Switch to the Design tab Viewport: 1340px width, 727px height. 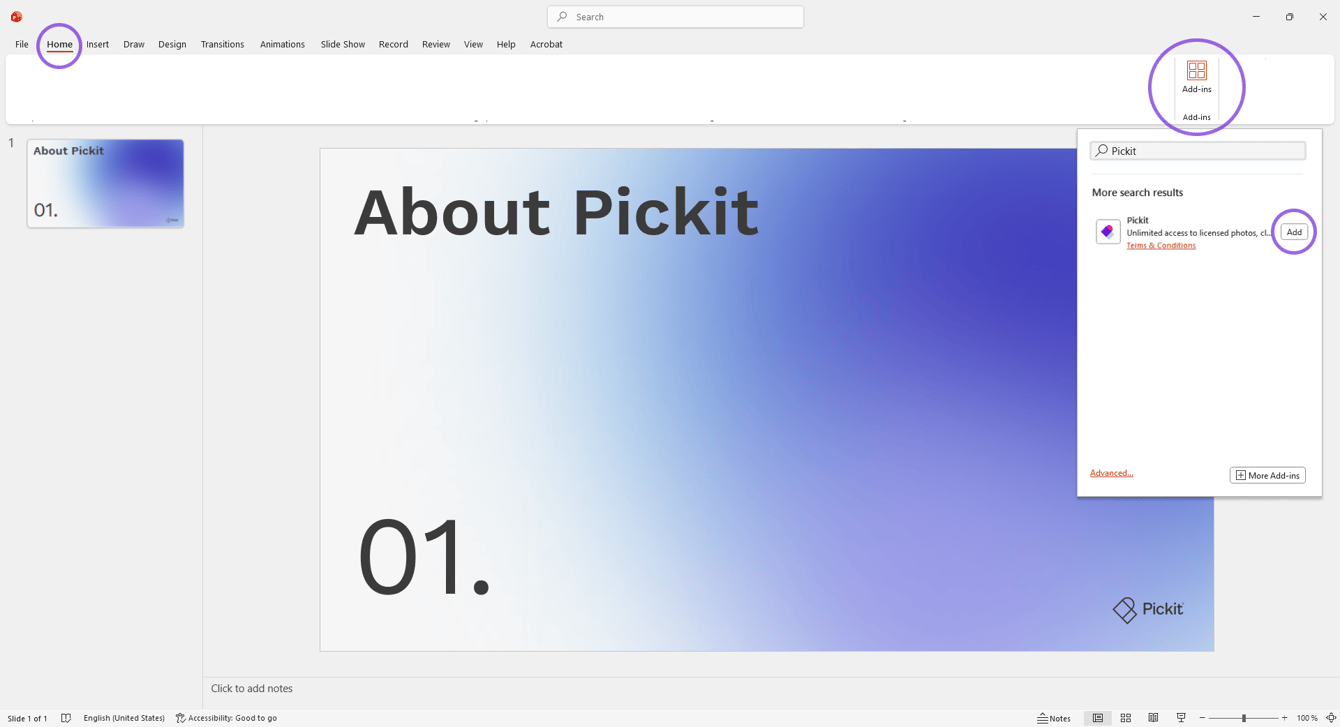click(x=171, y=44)
